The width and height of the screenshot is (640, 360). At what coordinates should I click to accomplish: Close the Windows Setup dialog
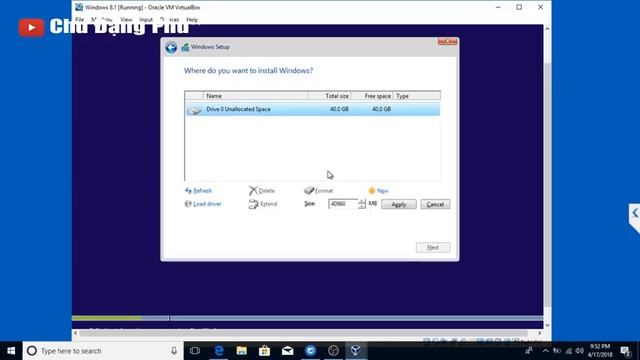point(447,41)
